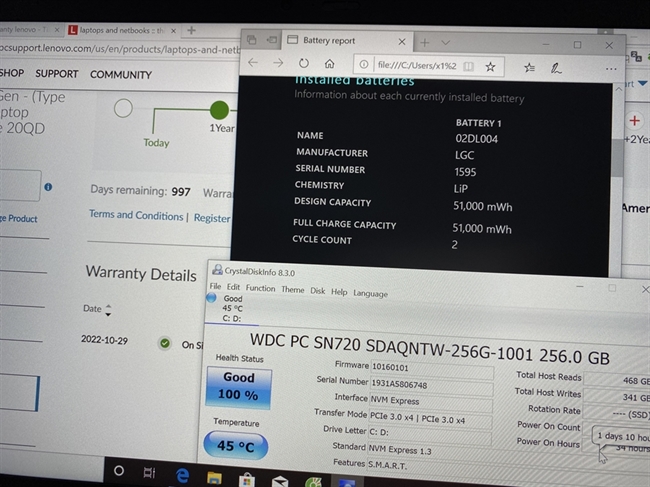Open Task View on Windows taskbar
Viewport: 650px width, 487px height.
[x=149, y=472]
